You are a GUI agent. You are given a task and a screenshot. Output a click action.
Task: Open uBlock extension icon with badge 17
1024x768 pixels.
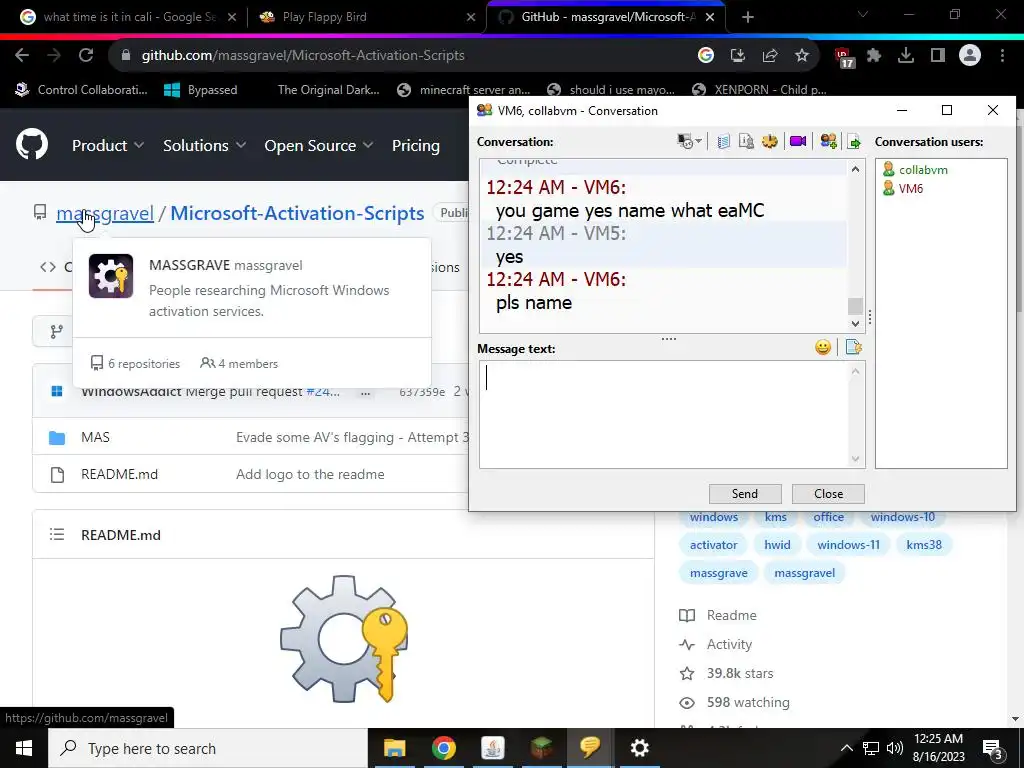coord(844,57)
